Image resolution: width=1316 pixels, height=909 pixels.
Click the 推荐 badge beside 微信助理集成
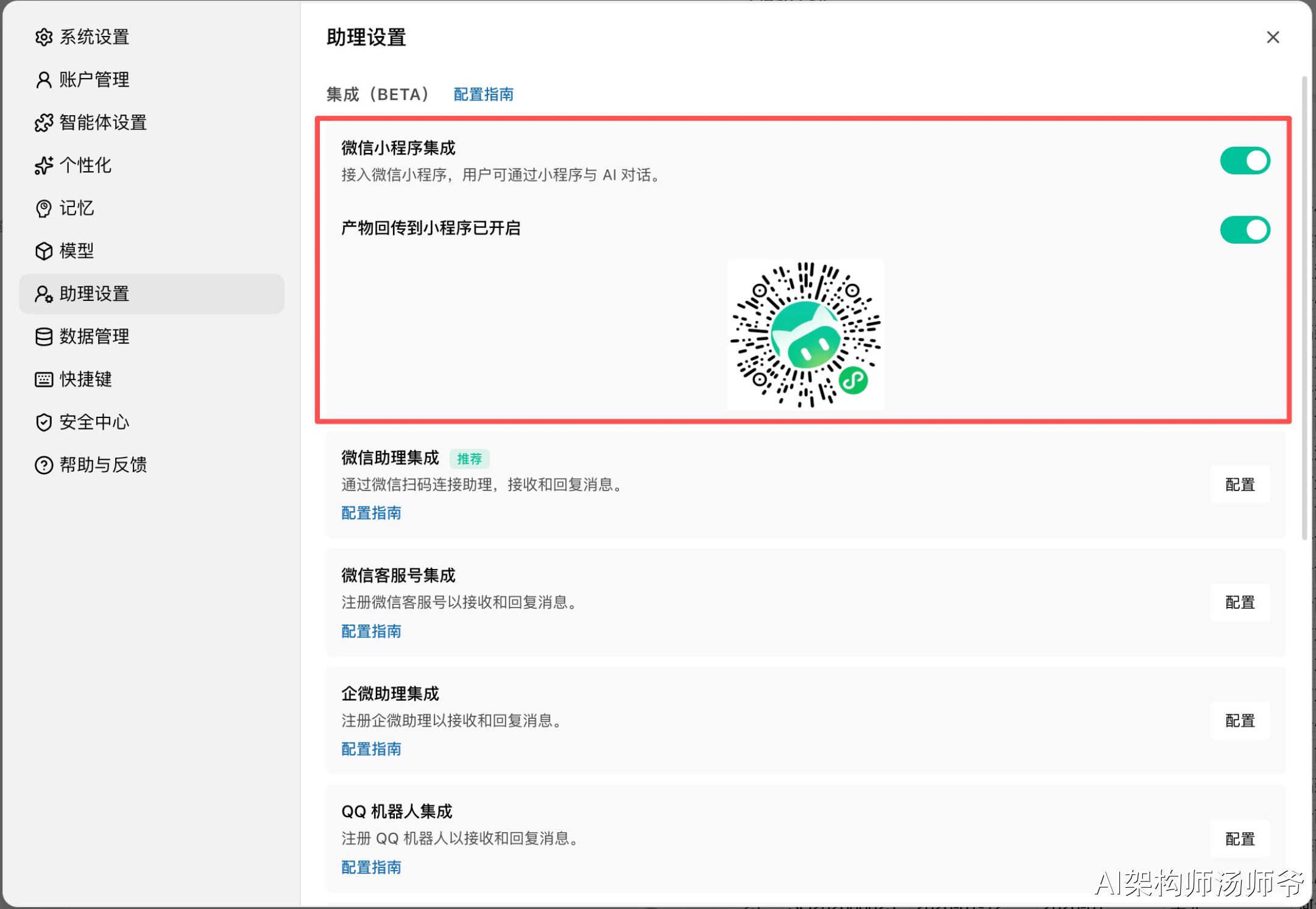tap(469, 459)
